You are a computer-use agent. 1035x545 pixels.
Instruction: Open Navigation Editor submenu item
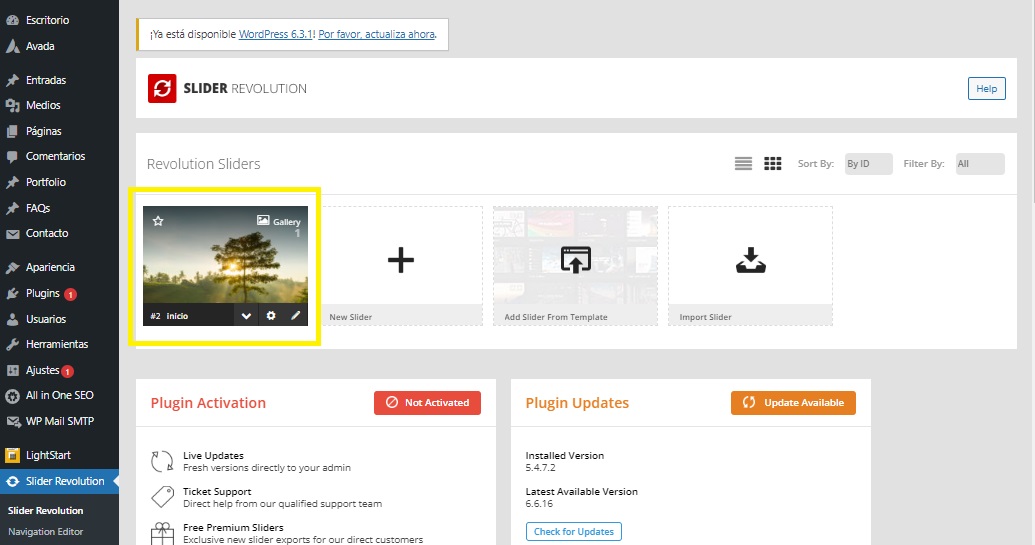45,532
